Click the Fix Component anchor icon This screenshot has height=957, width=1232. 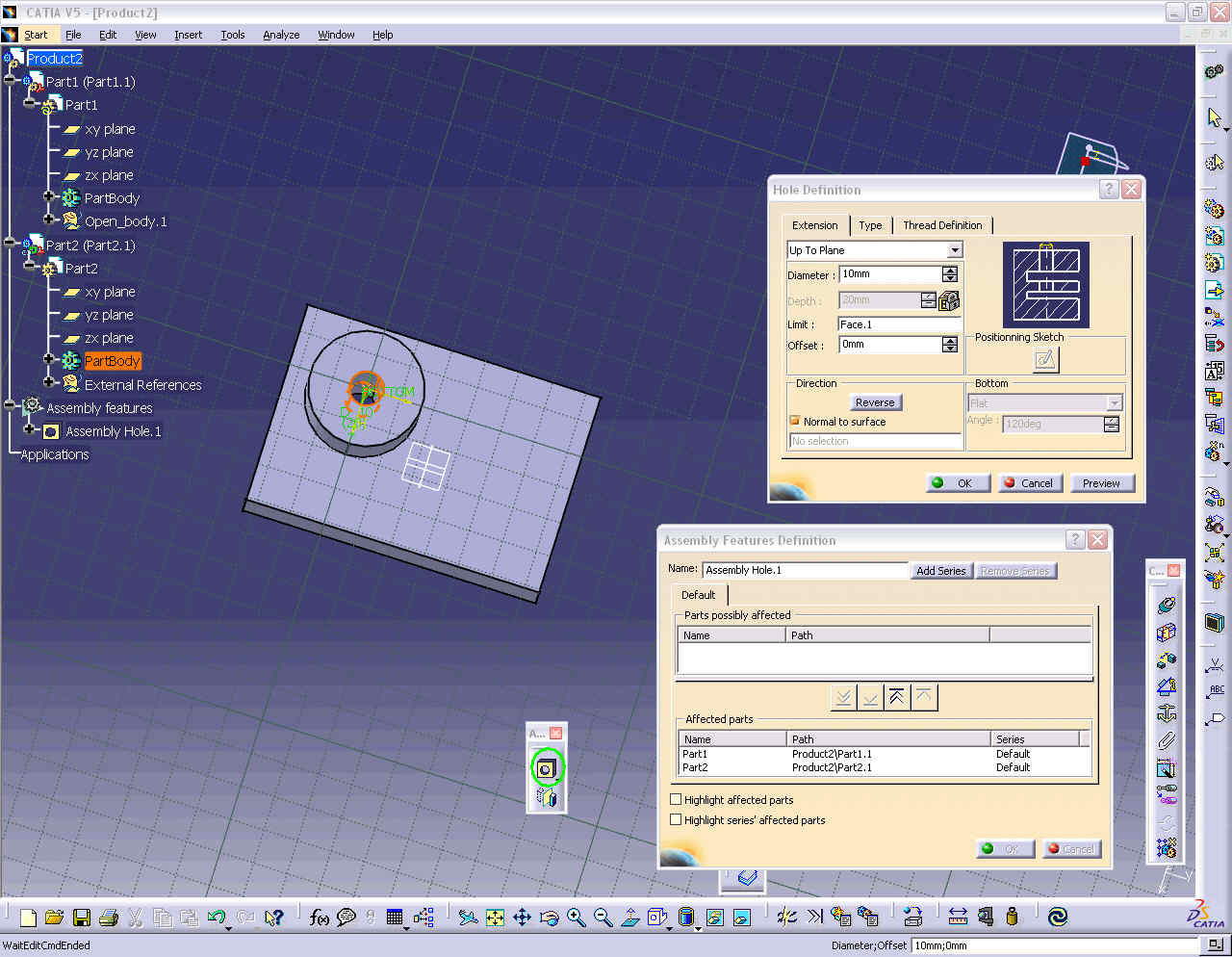coord(1167,713)
